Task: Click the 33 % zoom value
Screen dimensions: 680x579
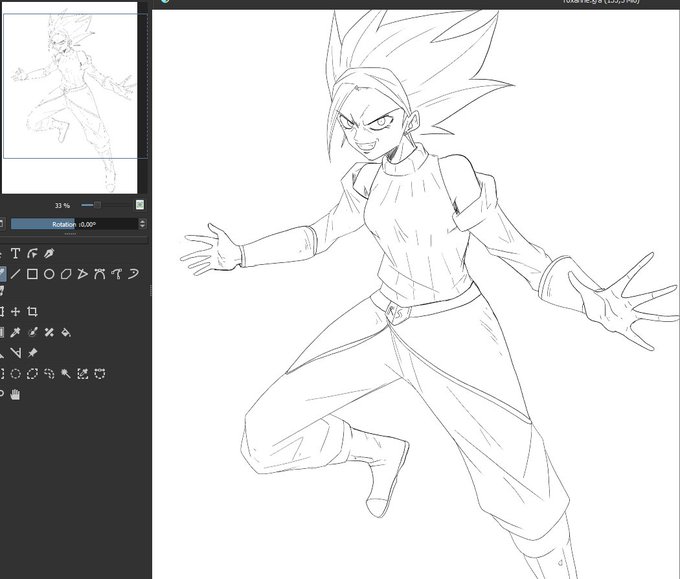Action: click(x=62, y=205)
